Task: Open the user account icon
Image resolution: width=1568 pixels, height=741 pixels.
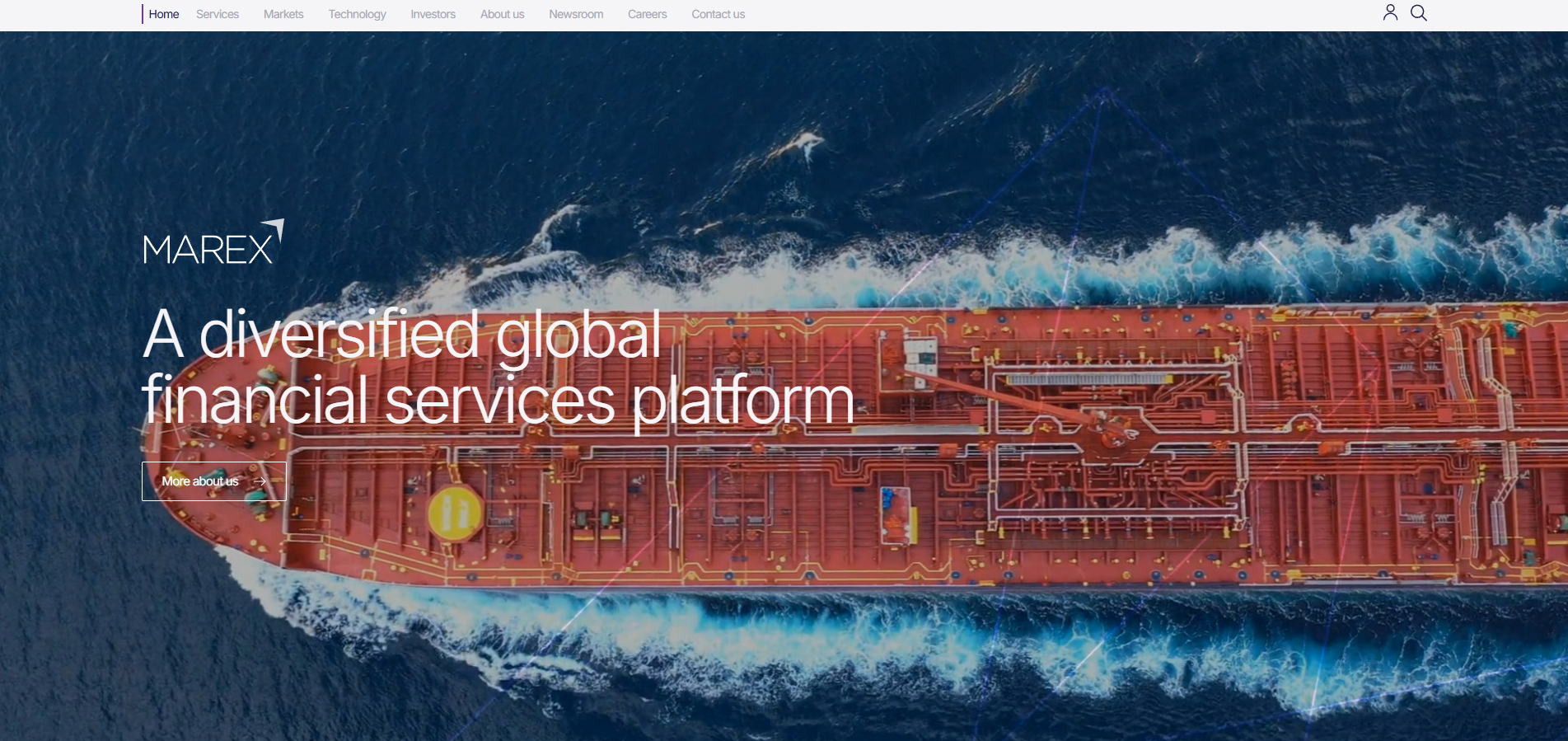Action: pos(1390,12)
